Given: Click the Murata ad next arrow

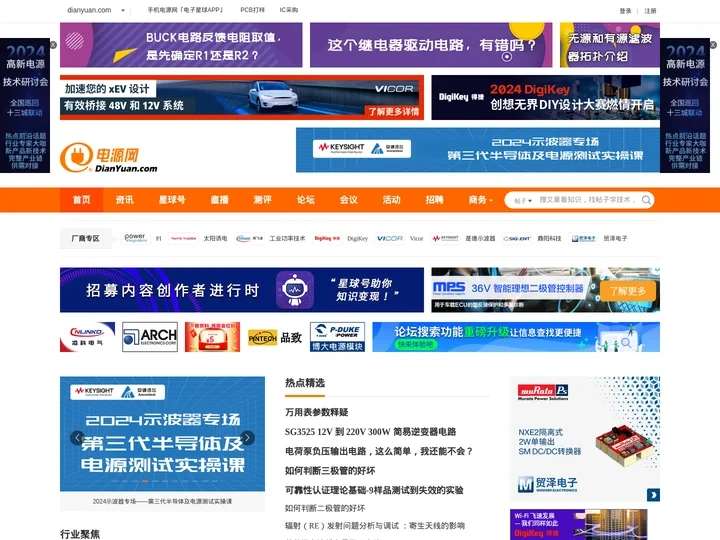Looking at the screenshot, I should (653, 495).
